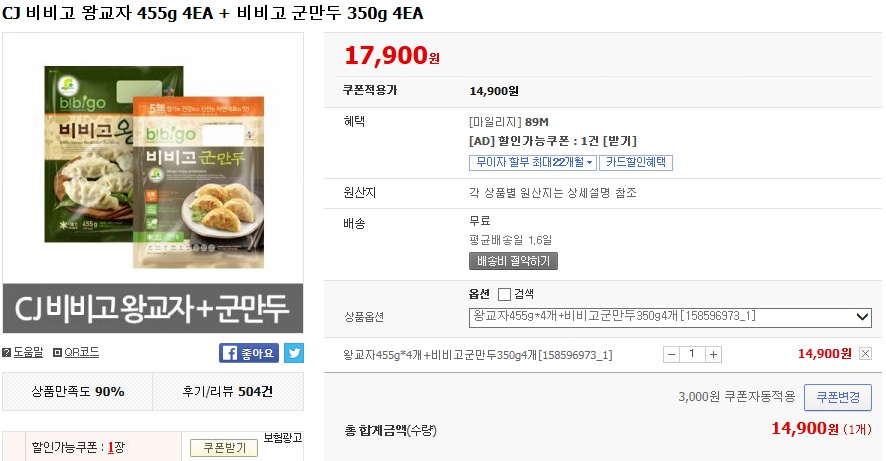Click the 쿠폰변경 button
This screenshot has height=461, width=886.
click(837, 397)
